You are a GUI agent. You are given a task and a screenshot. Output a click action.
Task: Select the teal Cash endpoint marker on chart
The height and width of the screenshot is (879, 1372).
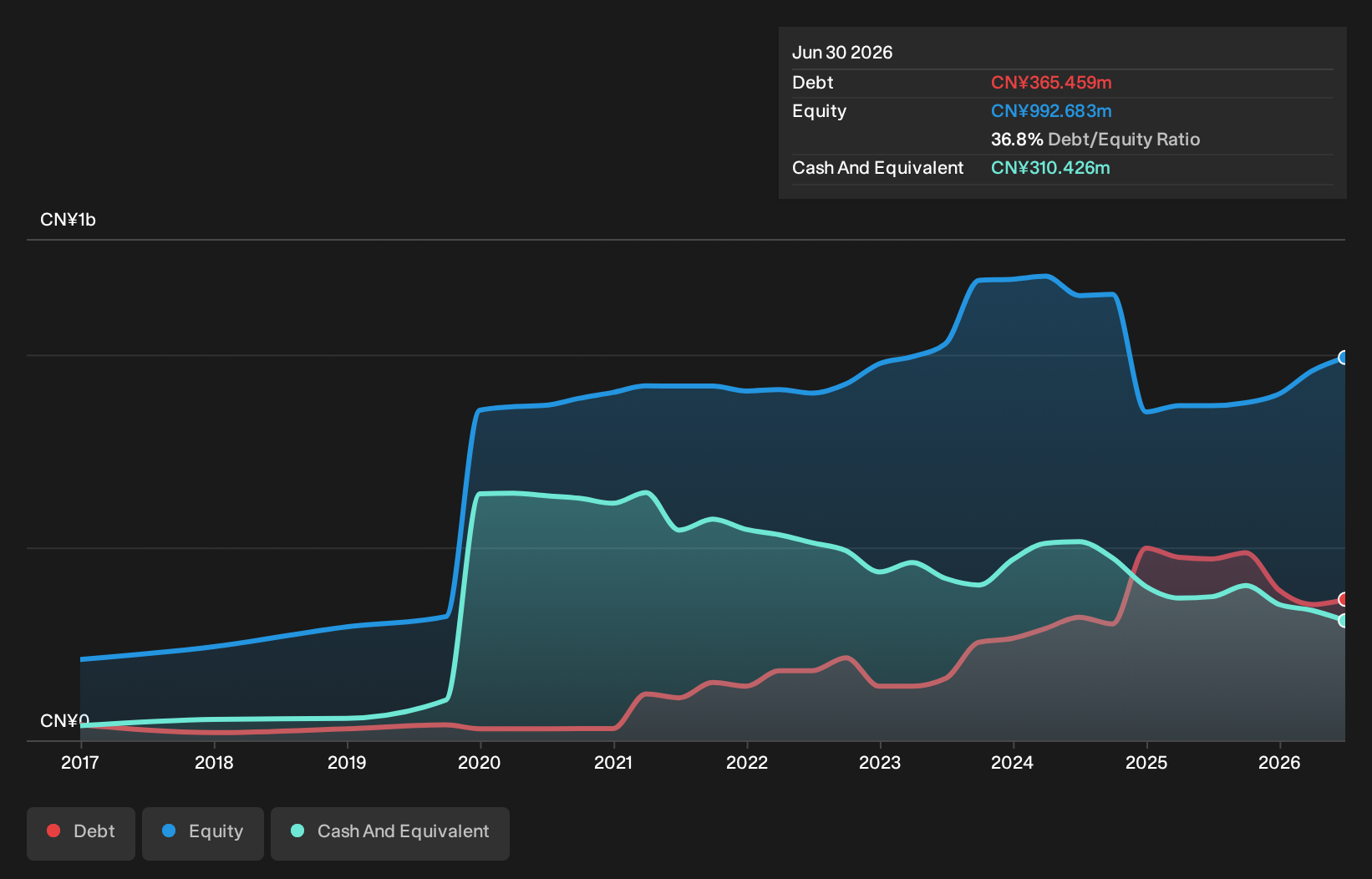click(1344, 621)
